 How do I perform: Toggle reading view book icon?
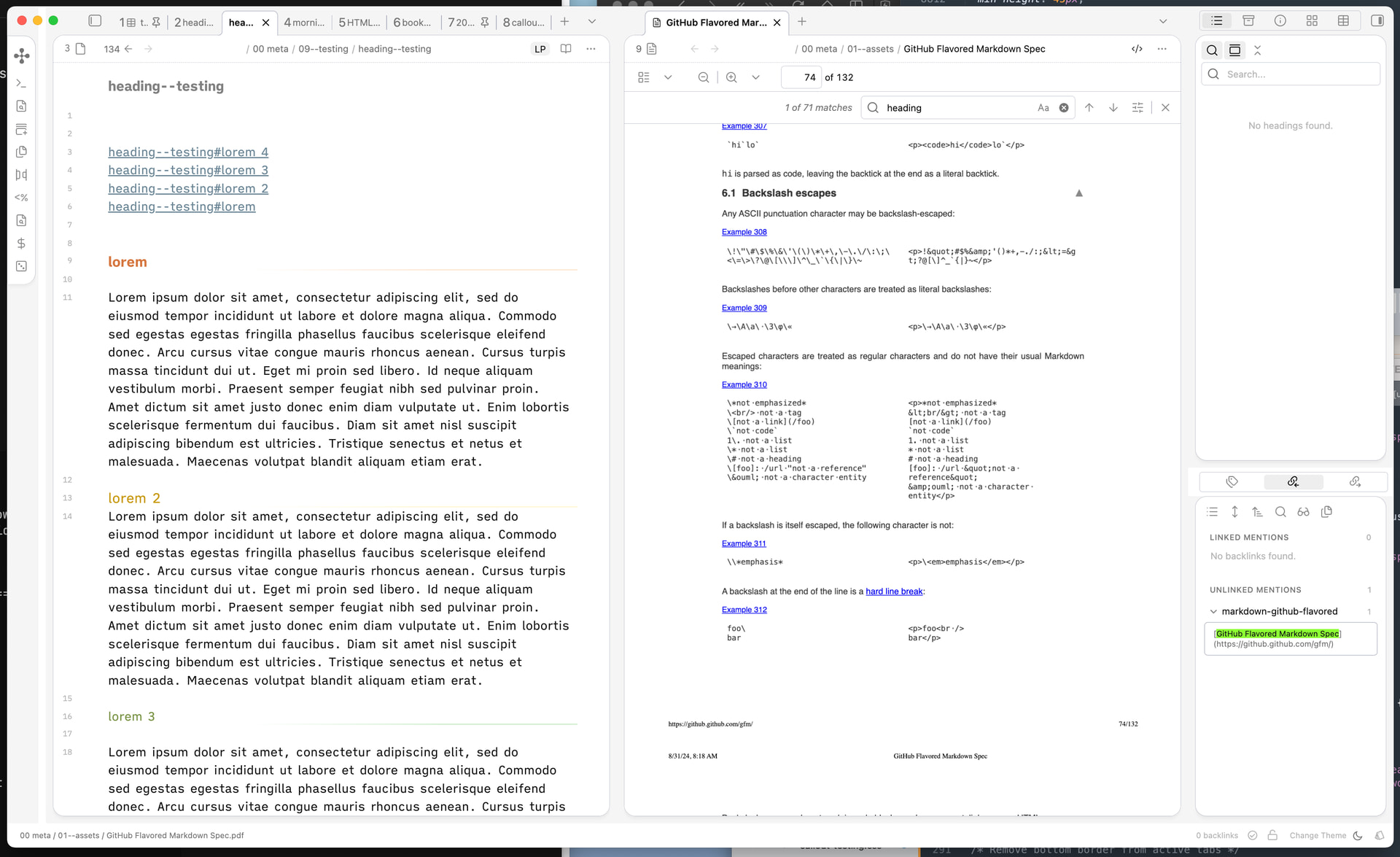point(565,49)
